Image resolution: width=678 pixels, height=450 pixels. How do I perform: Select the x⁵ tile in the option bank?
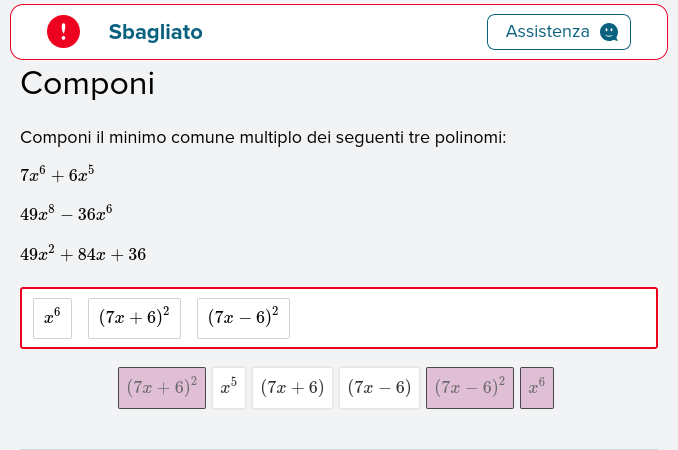click(x=229, y=388)
